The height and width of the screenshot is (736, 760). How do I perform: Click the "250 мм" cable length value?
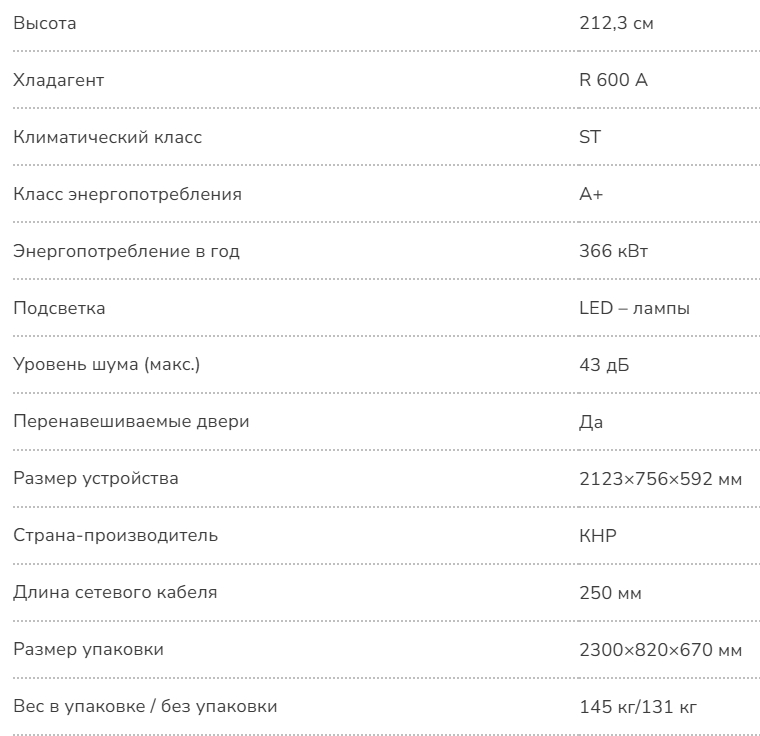pyautogui.click(x=610, y=593)
